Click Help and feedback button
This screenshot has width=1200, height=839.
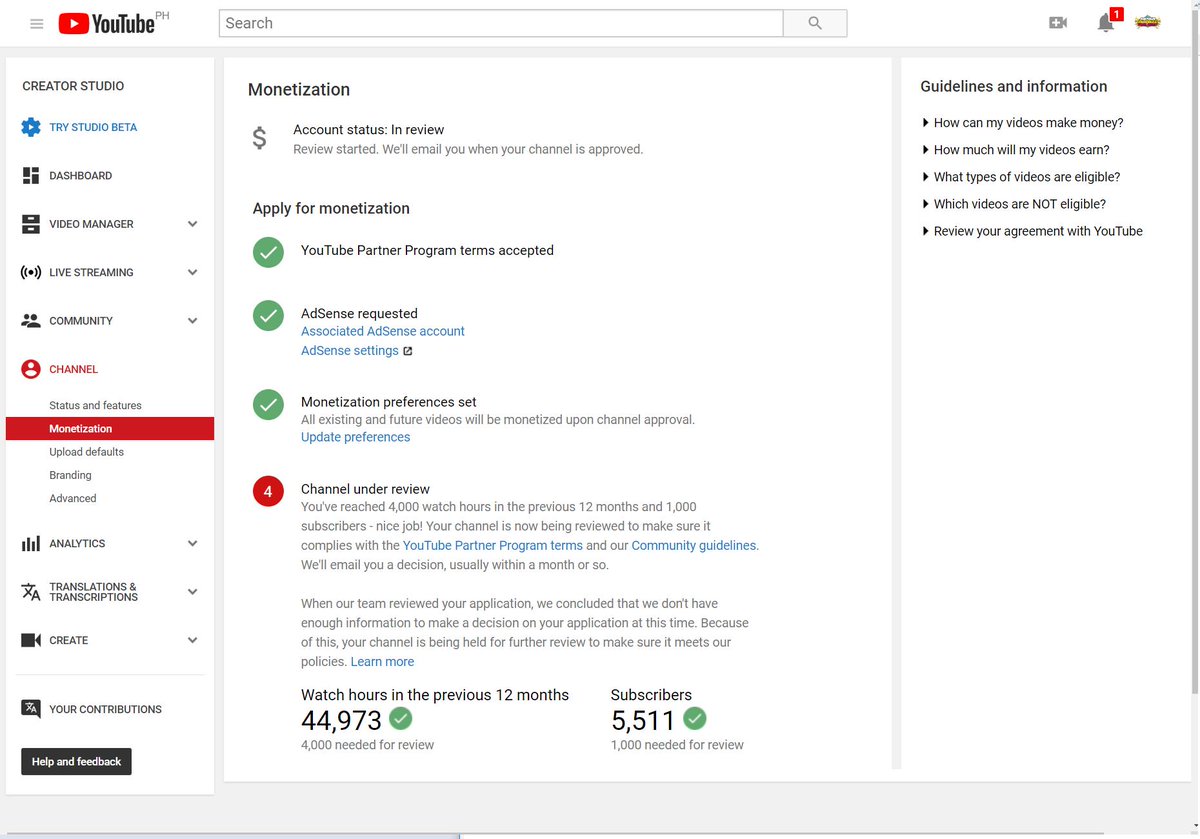pyautogui.click(x=76, y=762)
